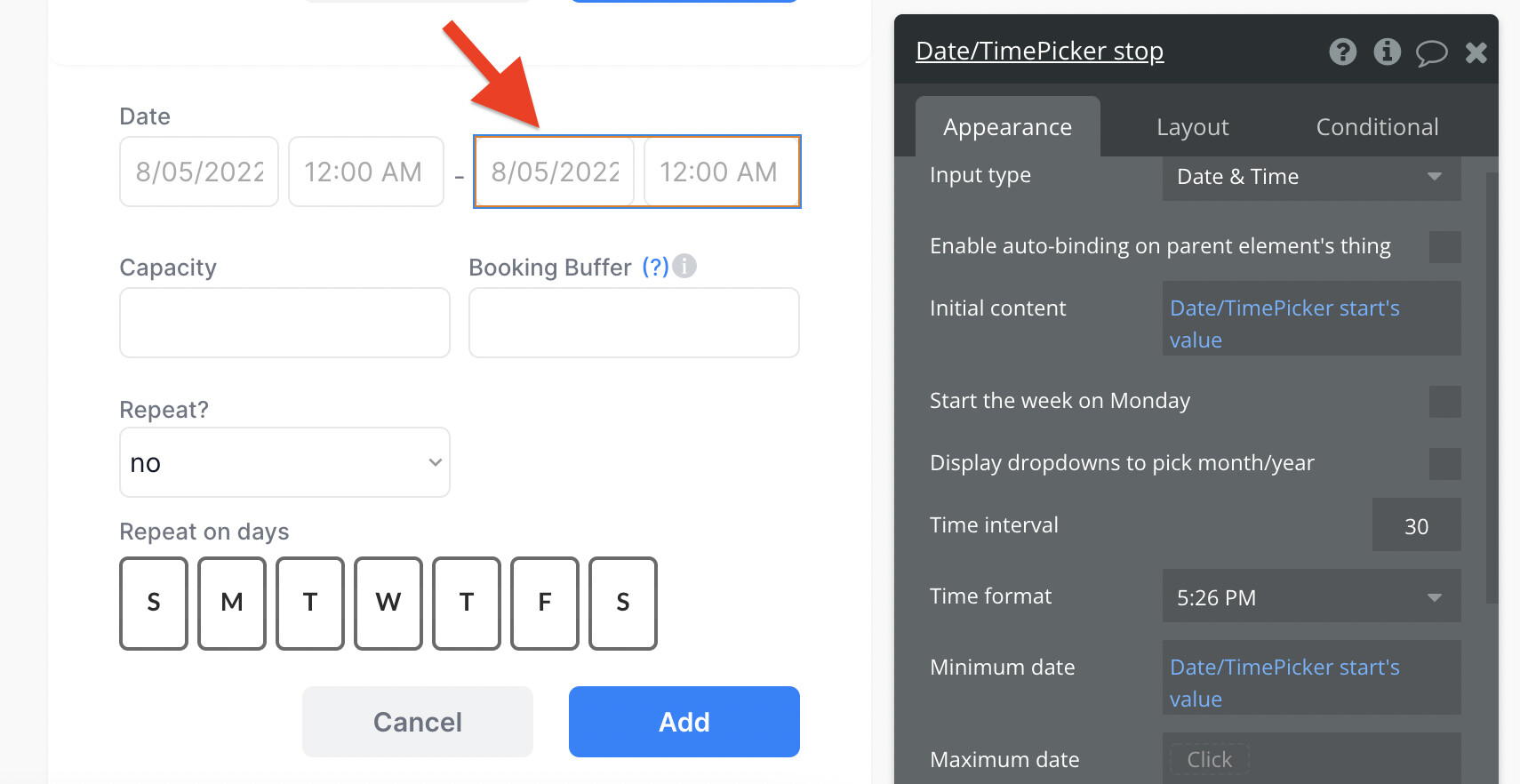Screen dimensions: 1520x784
Task: Toggle the Wednesday W day button
Action: coord(388,603)
